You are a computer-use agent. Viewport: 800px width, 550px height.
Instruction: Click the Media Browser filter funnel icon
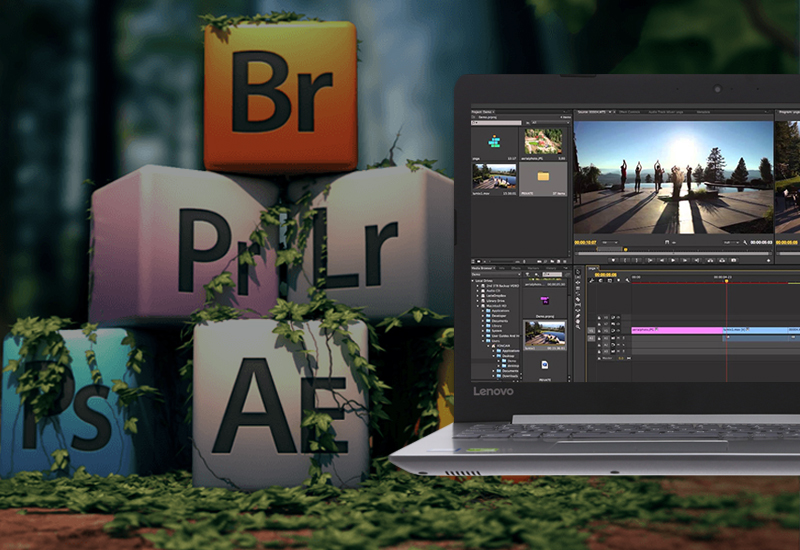pos(528,274)
